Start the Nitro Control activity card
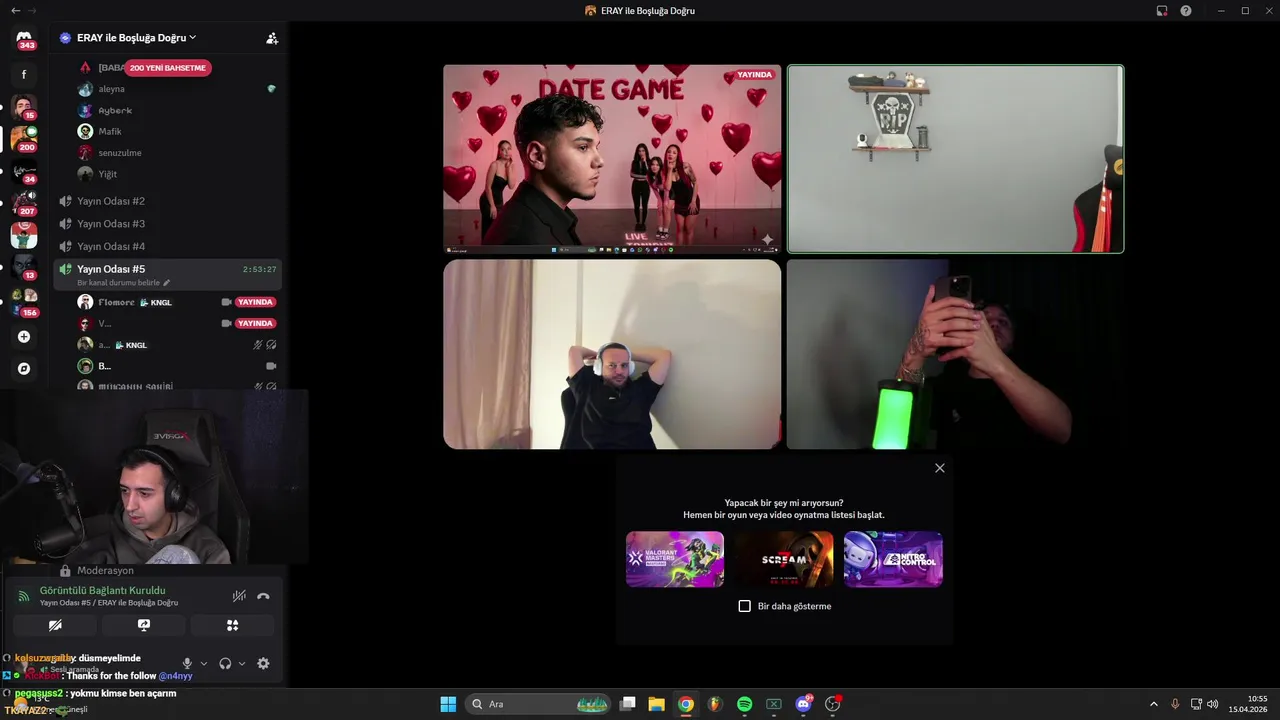 [893, 559]
